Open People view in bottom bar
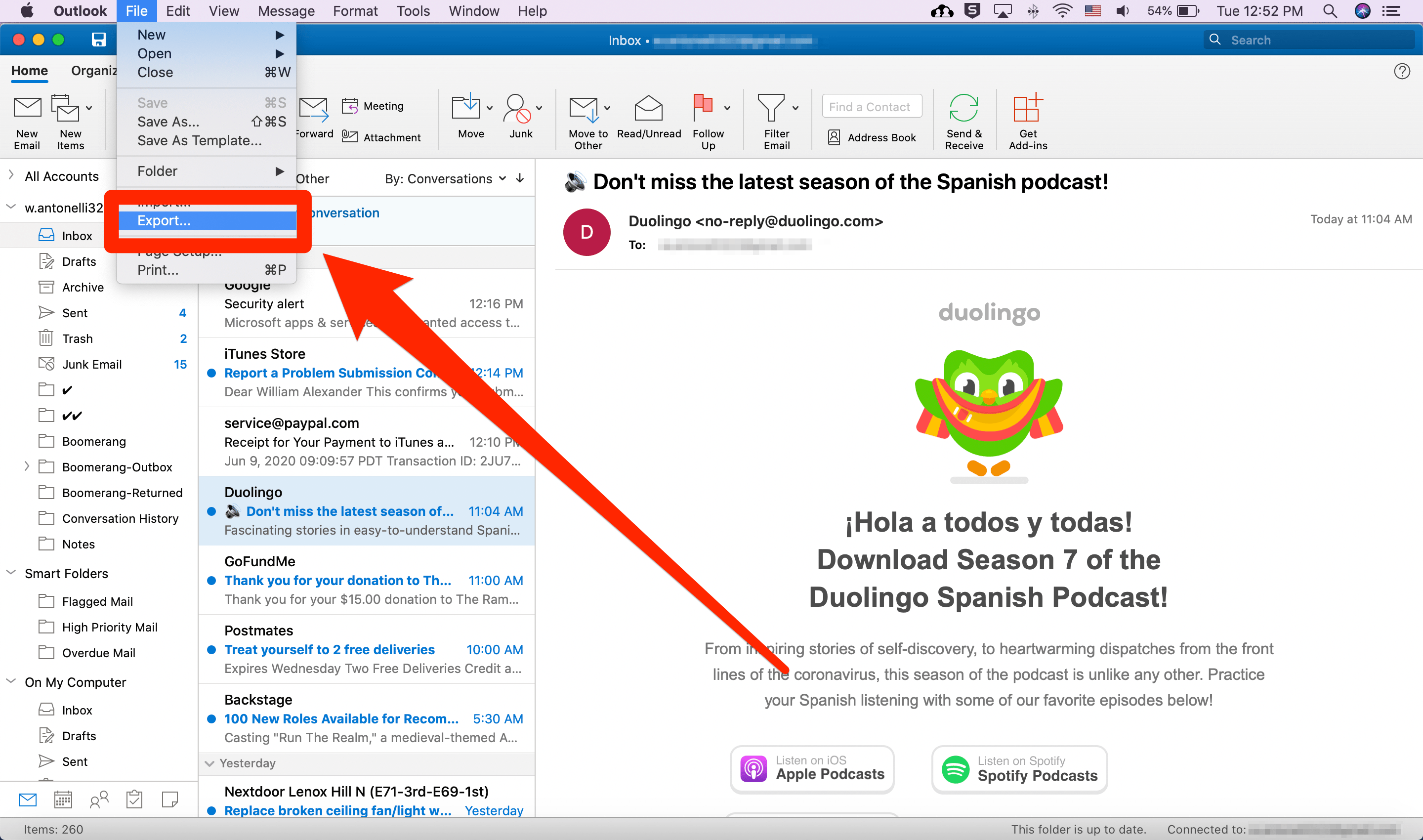Viewport: 1423px width, 840px height. (x=98, y=799)
